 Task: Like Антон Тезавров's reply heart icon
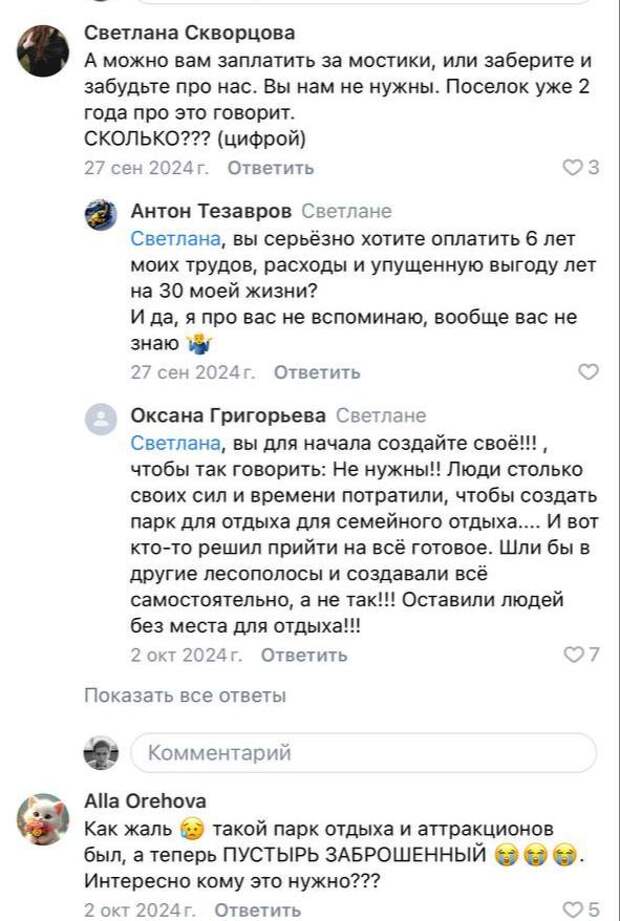coord(589,372)
